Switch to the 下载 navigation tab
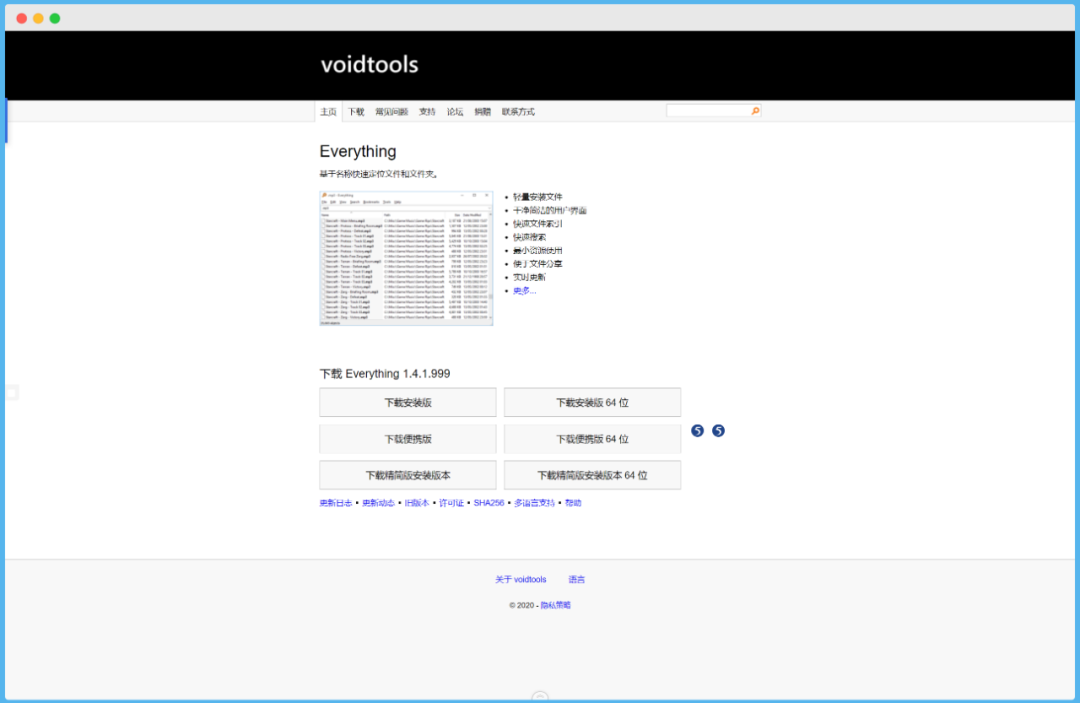This screenshot has width=1080, height=703. pyautogui.click(x=355, y=111)
